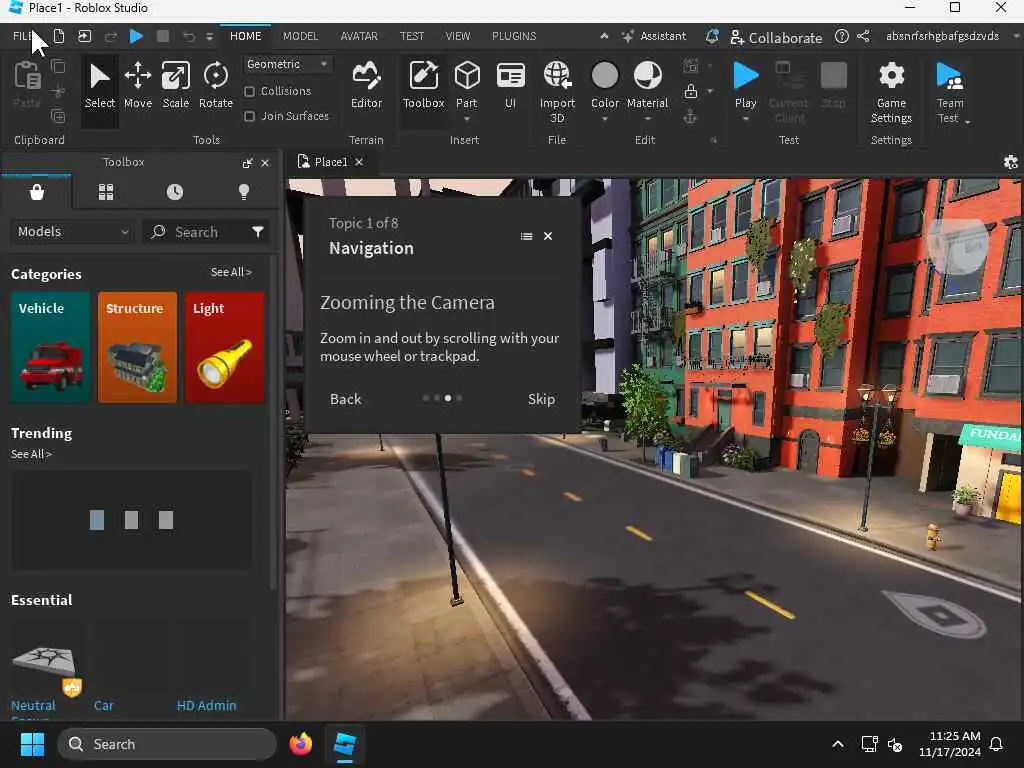This screenshot has width=1024, height=768.
Task: Open Toolbox Creations lightbulb tab
Action: pyautogui.click(x=244, y=192)
